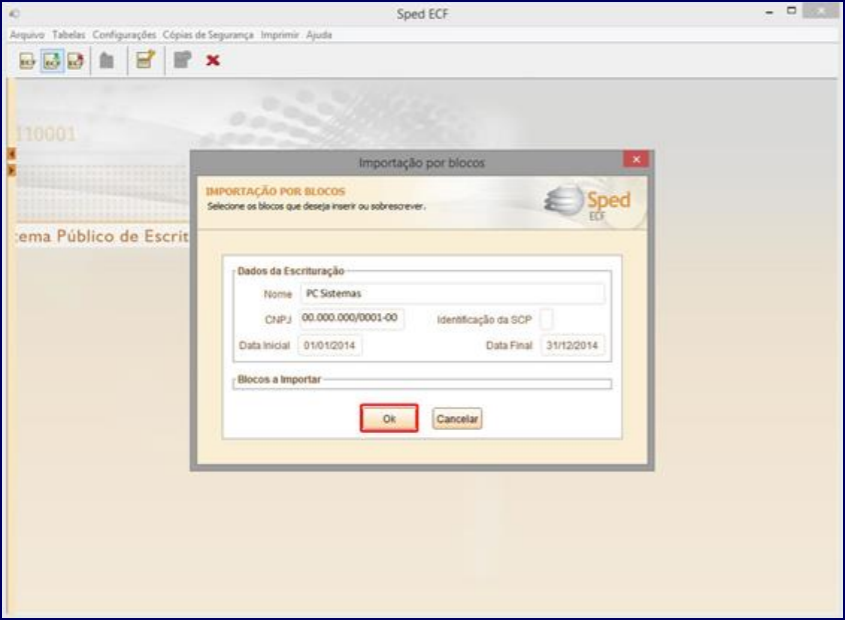Open the Configurações menu
Viewport: 845px width, 620px height.
pyautogui.click(x=124, y=35)
